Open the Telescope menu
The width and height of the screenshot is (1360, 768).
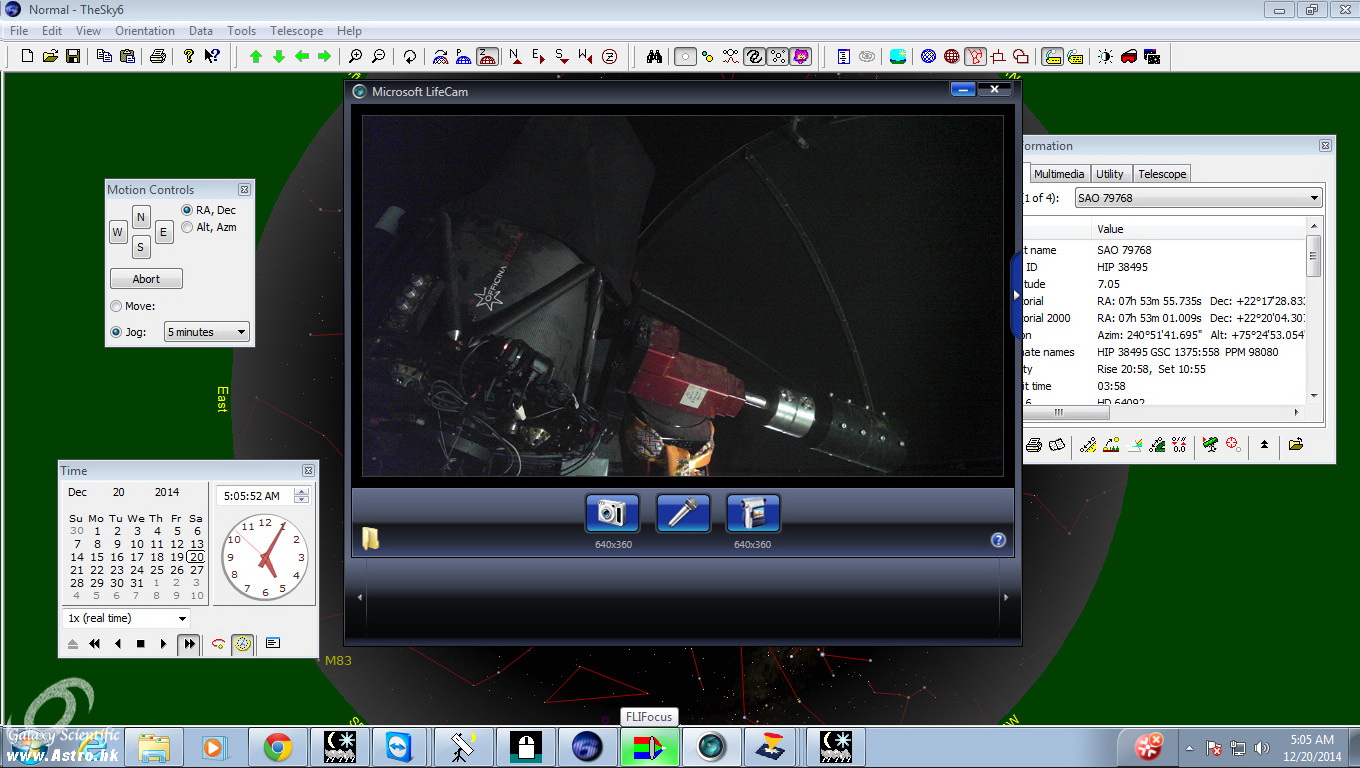coord(296,31)
